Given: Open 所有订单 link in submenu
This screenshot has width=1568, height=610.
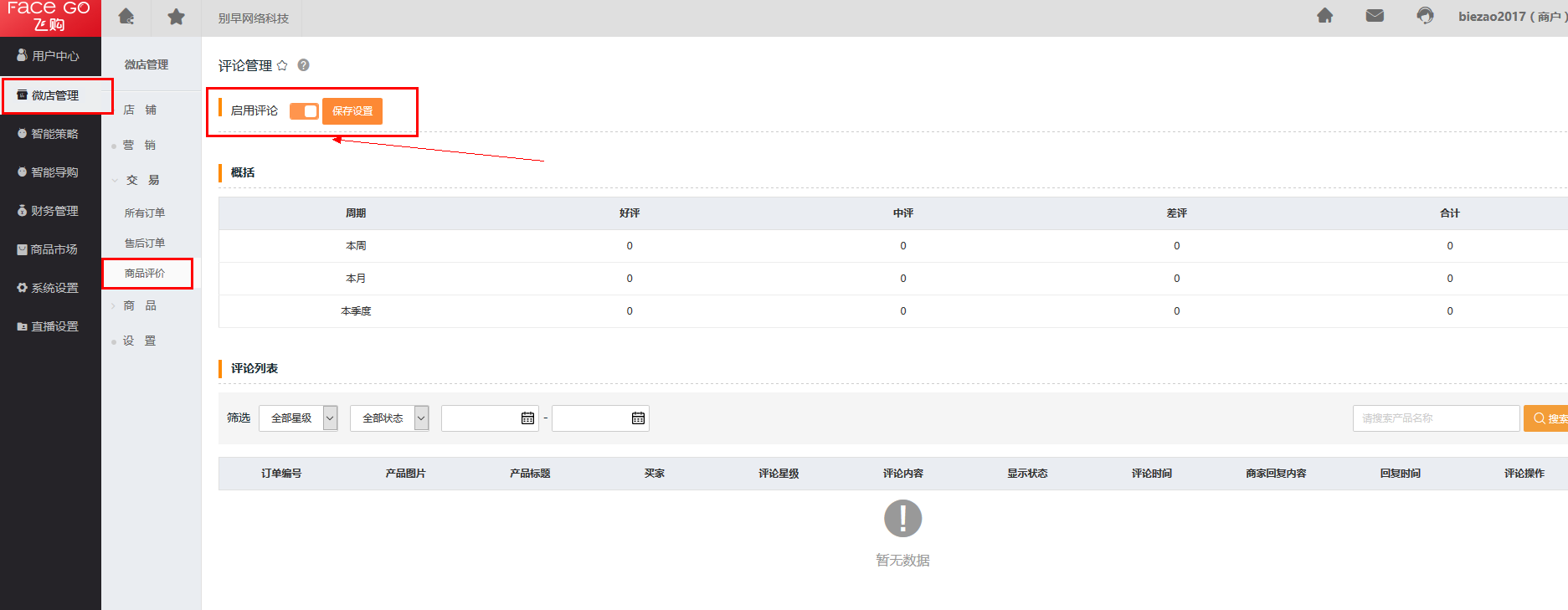Looking at the screenshot, I should point(145,213).
